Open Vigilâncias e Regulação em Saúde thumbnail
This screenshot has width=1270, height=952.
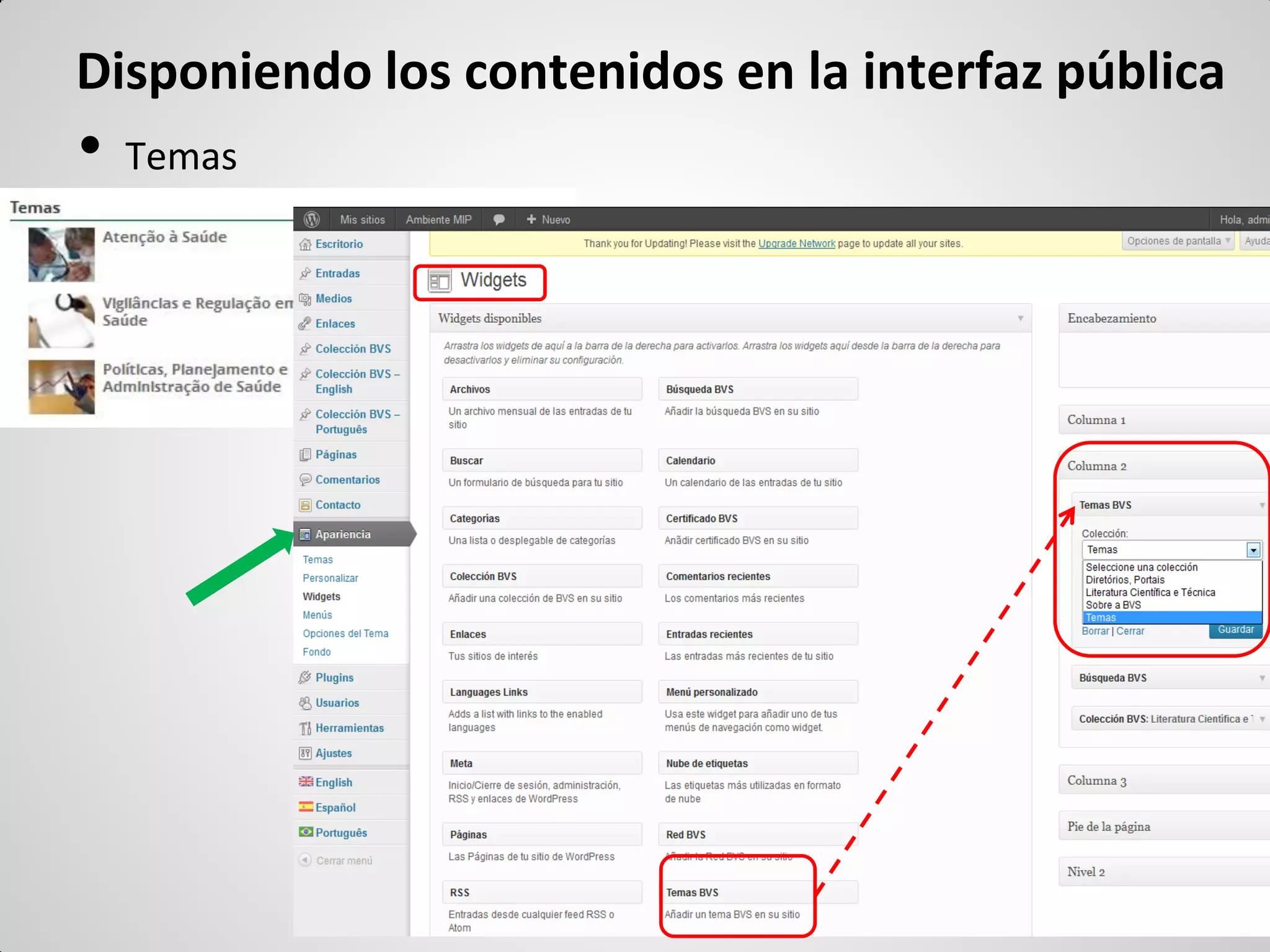click(x=61, y=320)
